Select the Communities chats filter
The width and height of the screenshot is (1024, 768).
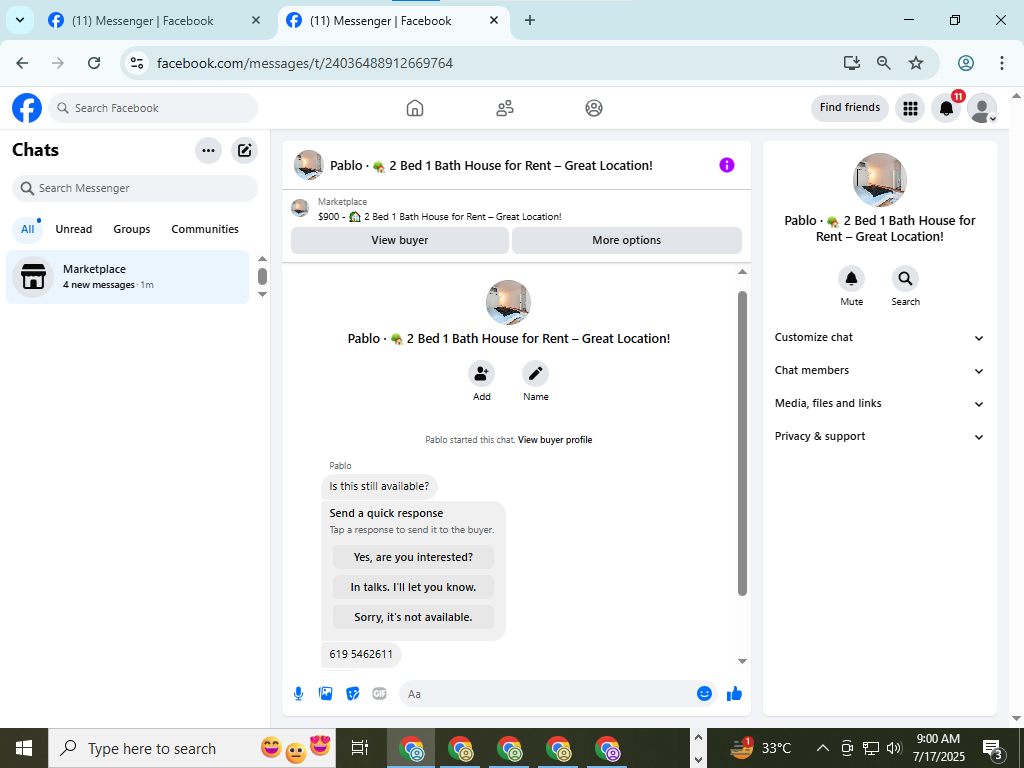[x=205, y=229]
